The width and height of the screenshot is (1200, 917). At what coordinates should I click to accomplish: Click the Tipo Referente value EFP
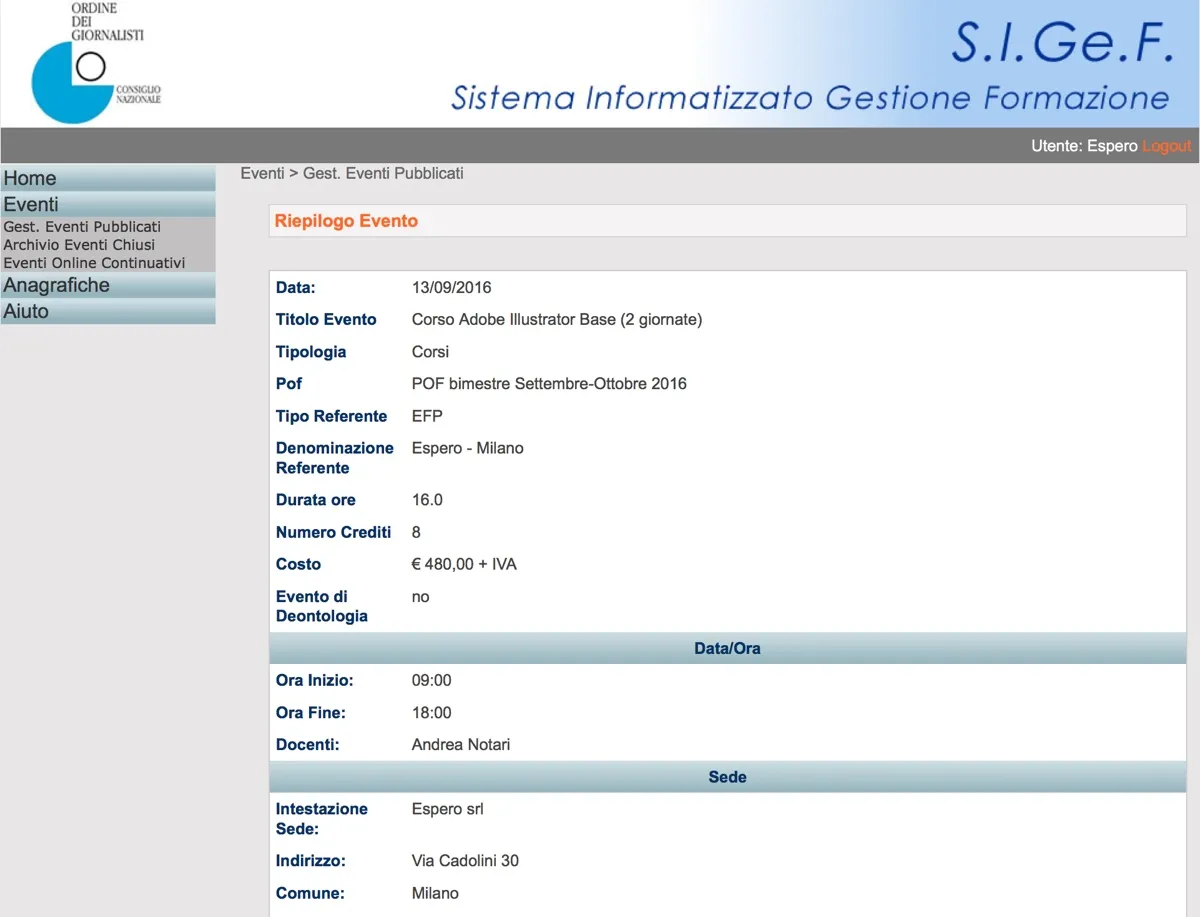427,416
